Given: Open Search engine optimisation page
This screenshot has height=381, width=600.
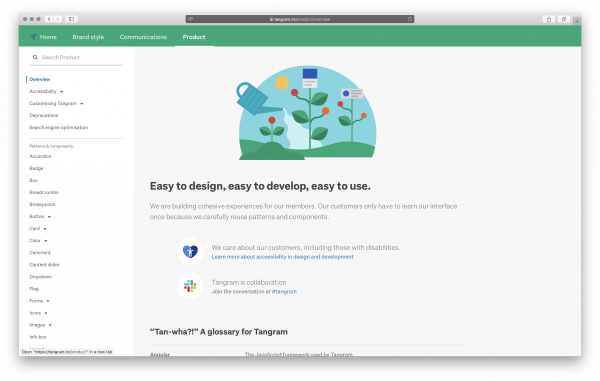Looking at the screenshot, I should (59, 127).
